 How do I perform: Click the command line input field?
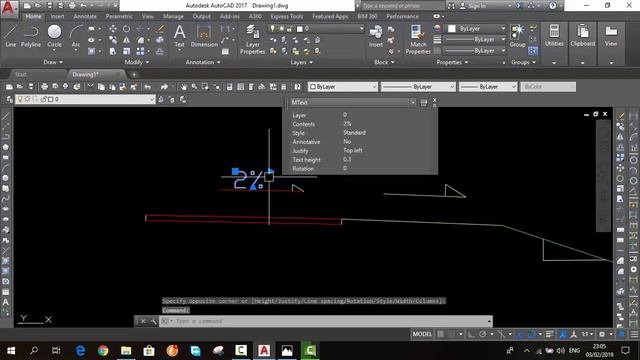click(327, 321)
